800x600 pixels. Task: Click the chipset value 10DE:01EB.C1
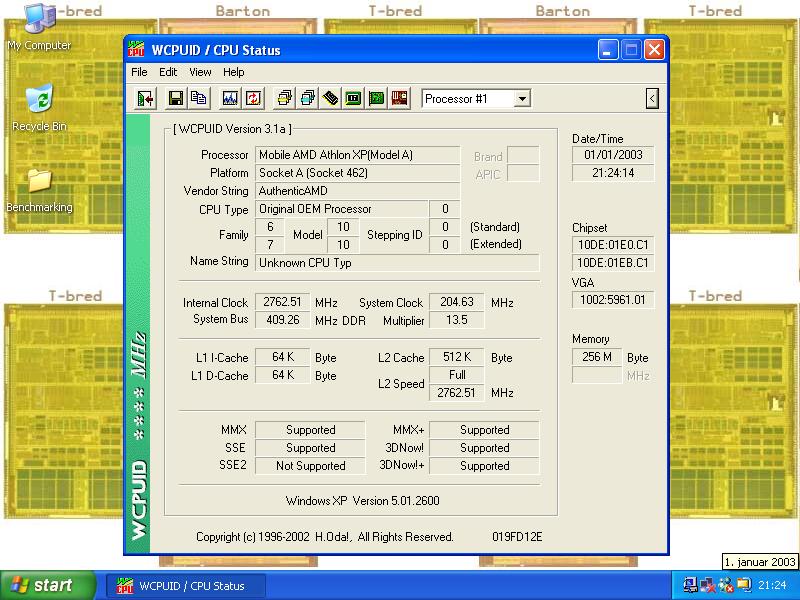click(613, 263)
